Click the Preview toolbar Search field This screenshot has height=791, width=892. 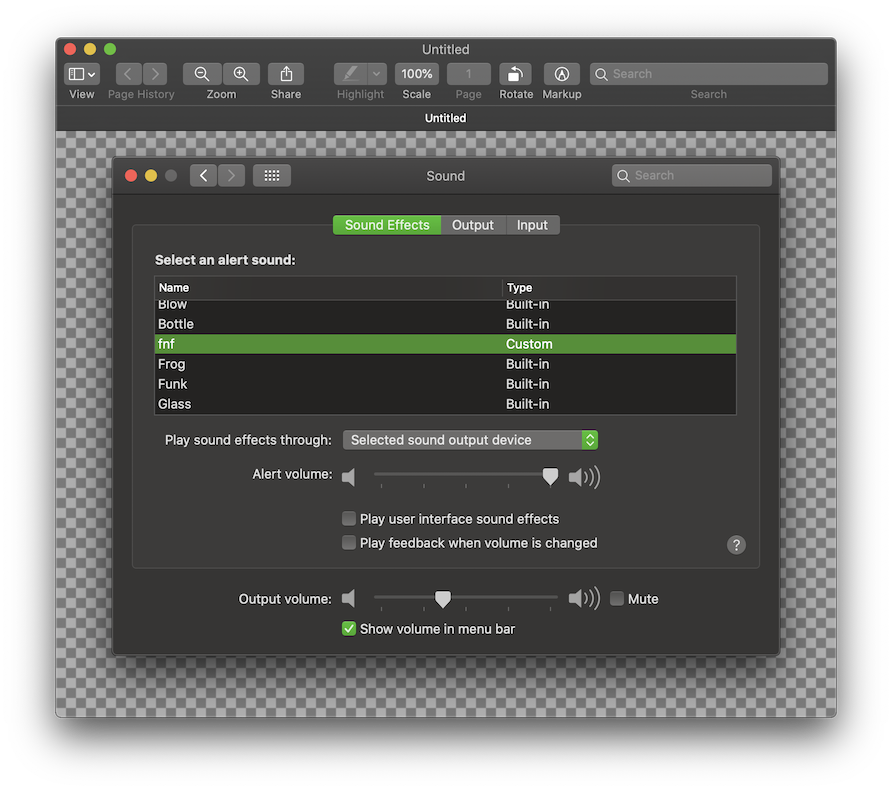point(708,74)
